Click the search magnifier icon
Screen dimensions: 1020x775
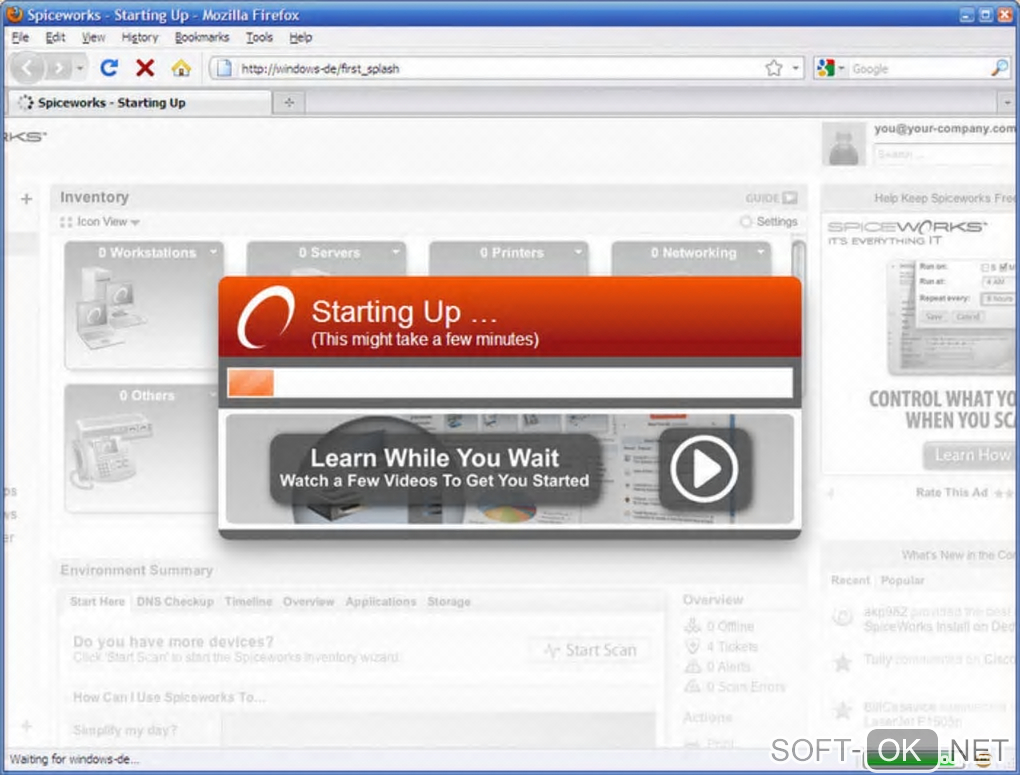1000,68
